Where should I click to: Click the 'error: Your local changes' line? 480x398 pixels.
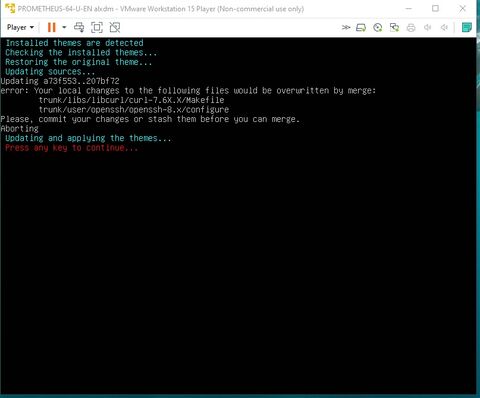point(188,90)
